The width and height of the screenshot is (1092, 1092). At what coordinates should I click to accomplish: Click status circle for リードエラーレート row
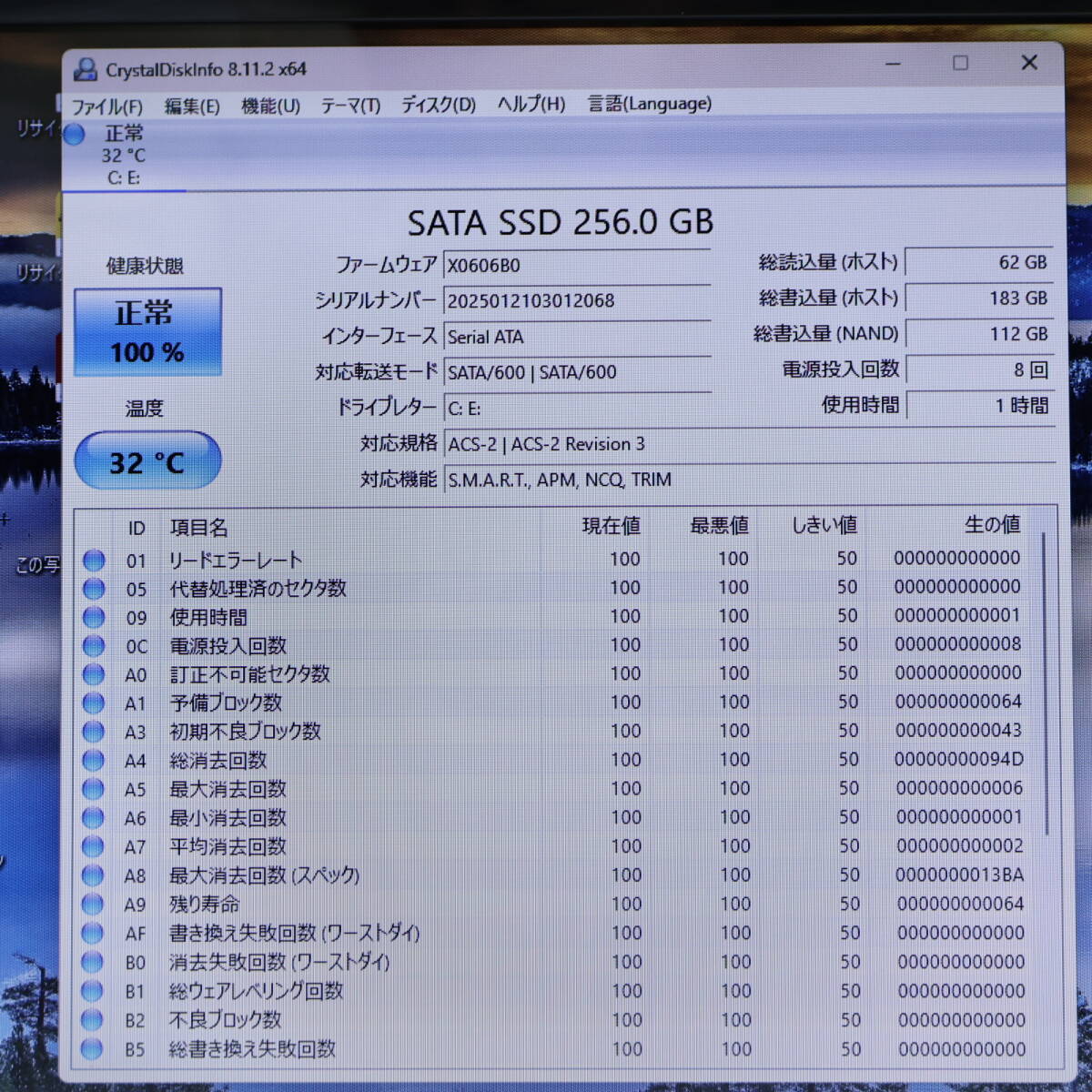pyautogui.click(x=94, y=561)
